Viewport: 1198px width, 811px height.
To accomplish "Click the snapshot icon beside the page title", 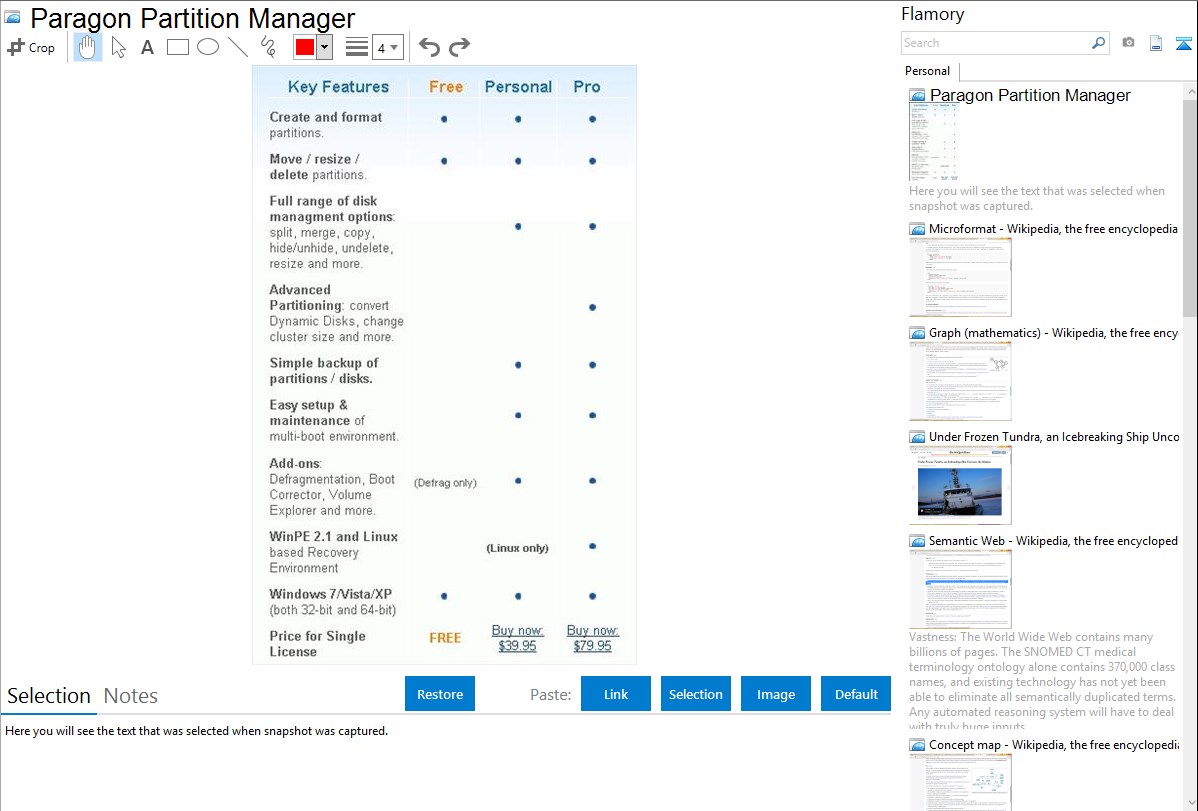I will (12, 17).
